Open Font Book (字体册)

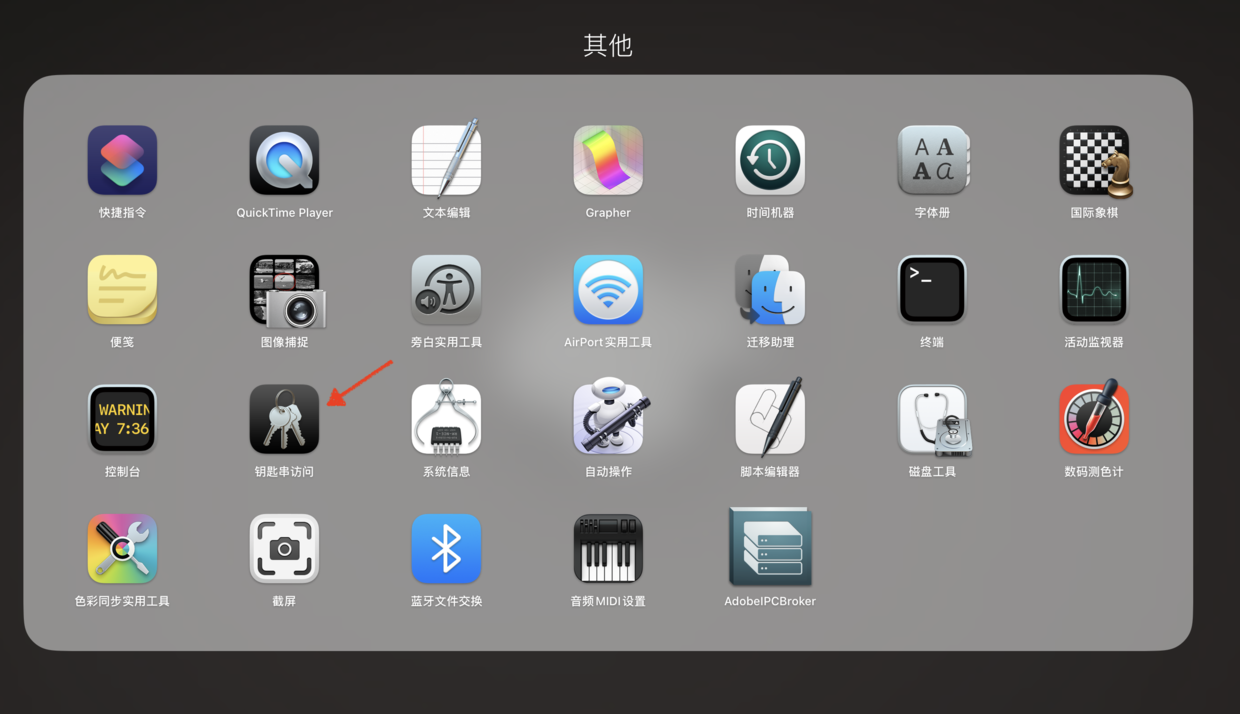[x=932, y=160]
